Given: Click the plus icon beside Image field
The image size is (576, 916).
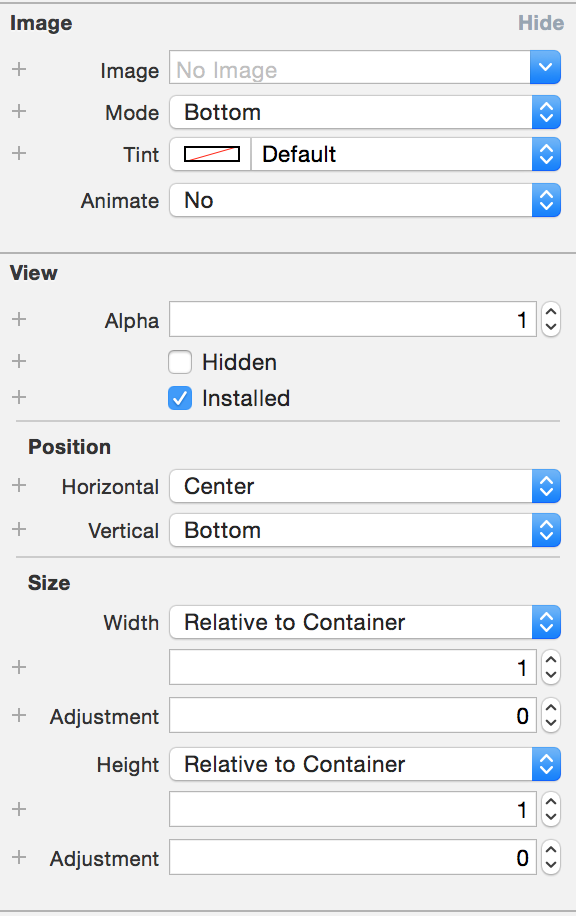Looking at the screenshot, I should tap(19, 69).
